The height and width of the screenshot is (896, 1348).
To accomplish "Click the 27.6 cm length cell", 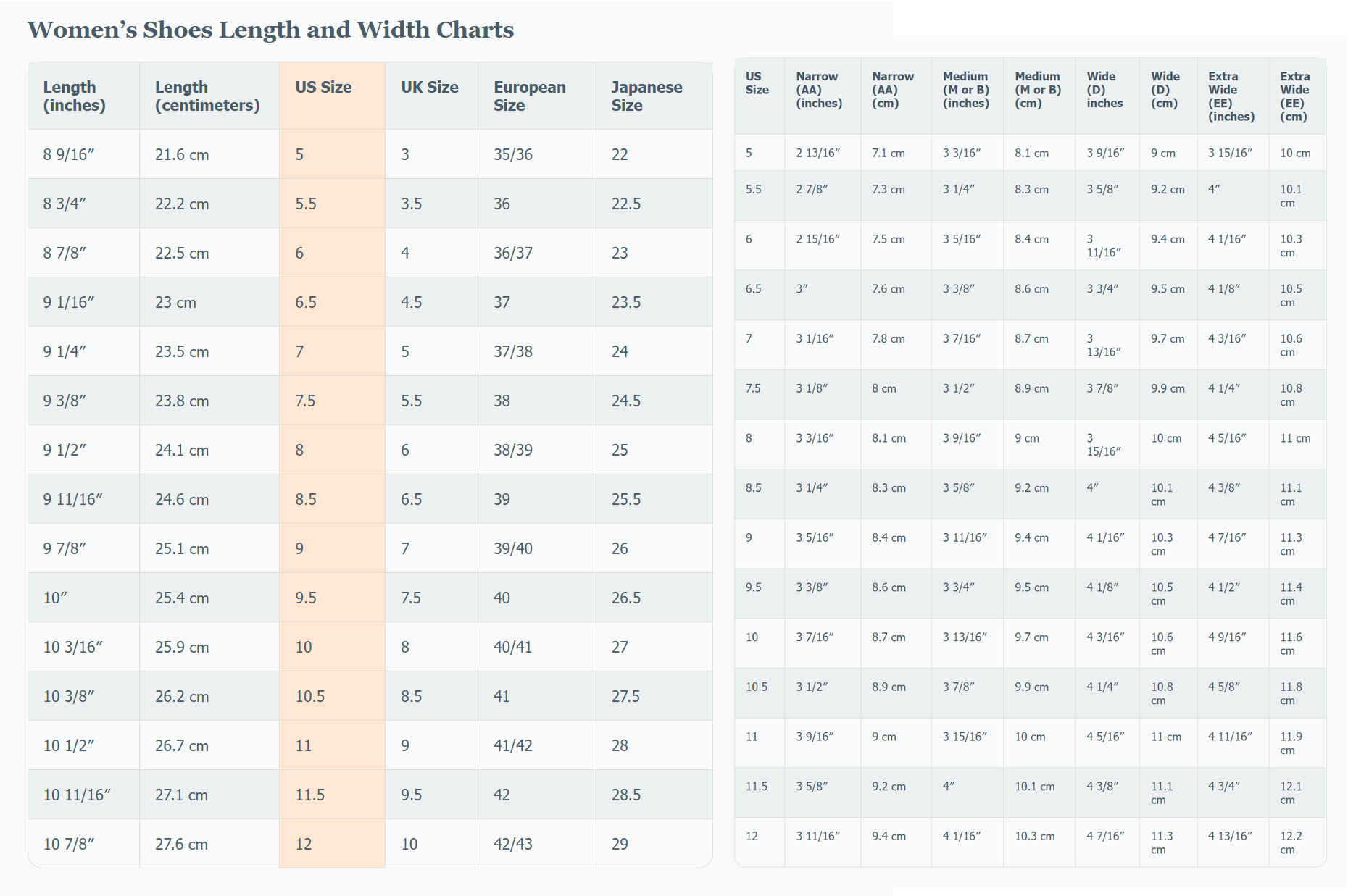I will 181,844.
